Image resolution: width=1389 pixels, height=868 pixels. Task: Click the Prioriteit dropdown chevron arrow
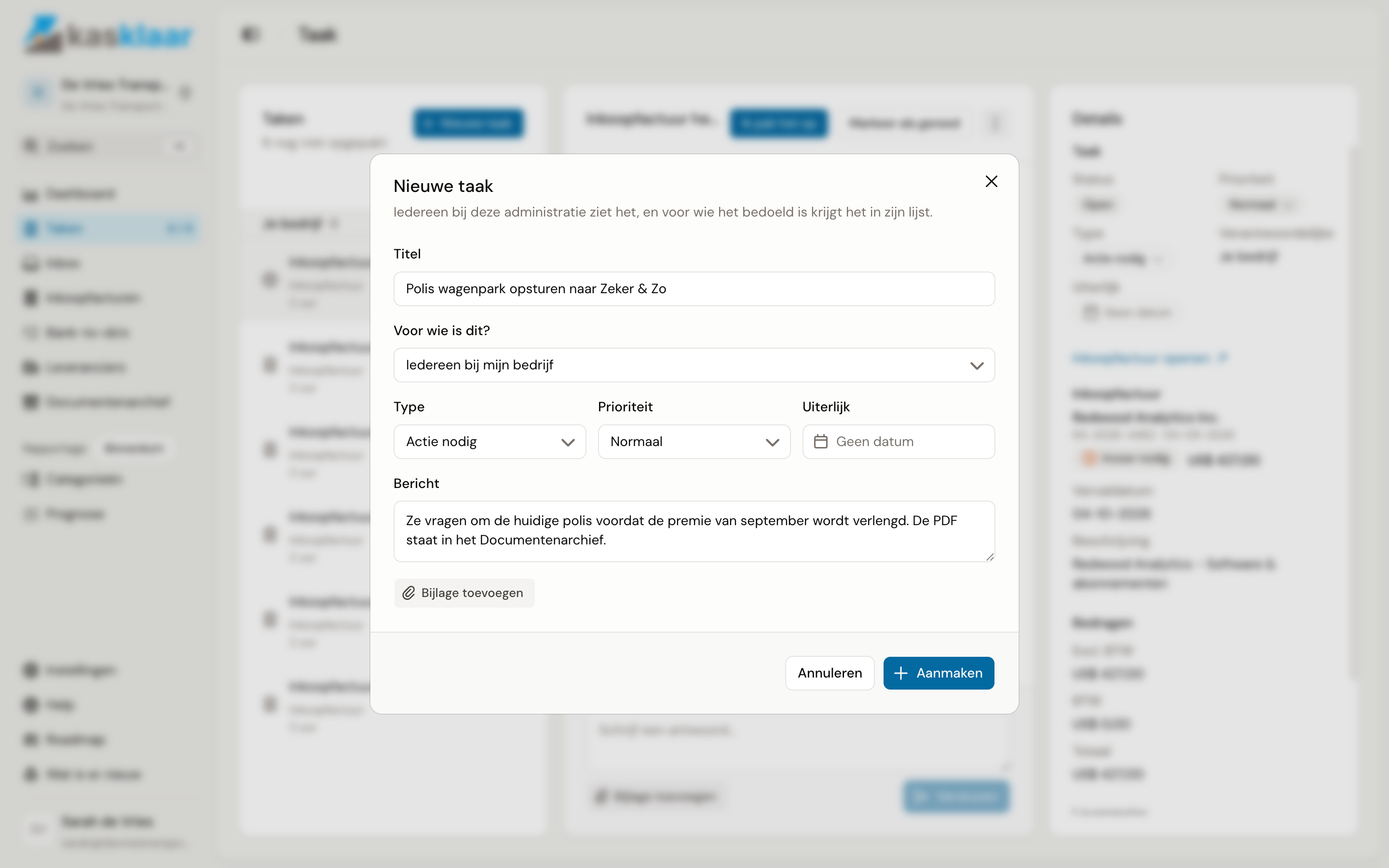772,442
